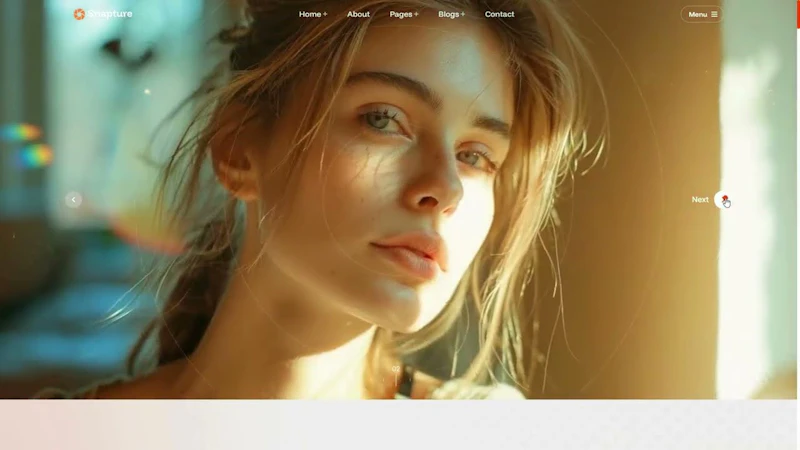Open the Home dropdown menu
800x450 pixels.
pos(313,14)
